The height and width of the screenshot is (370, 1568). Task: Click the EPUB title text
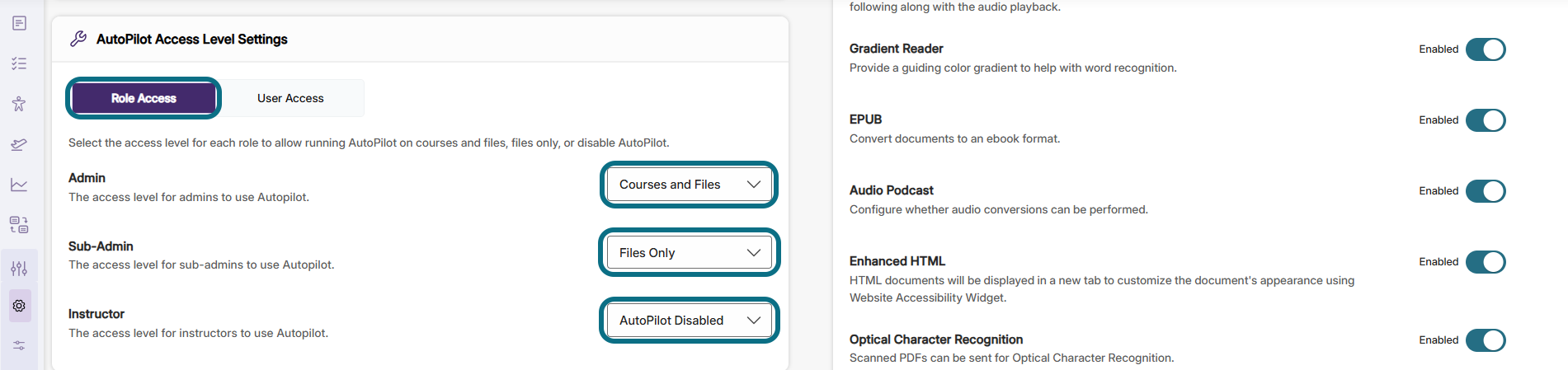866,119
